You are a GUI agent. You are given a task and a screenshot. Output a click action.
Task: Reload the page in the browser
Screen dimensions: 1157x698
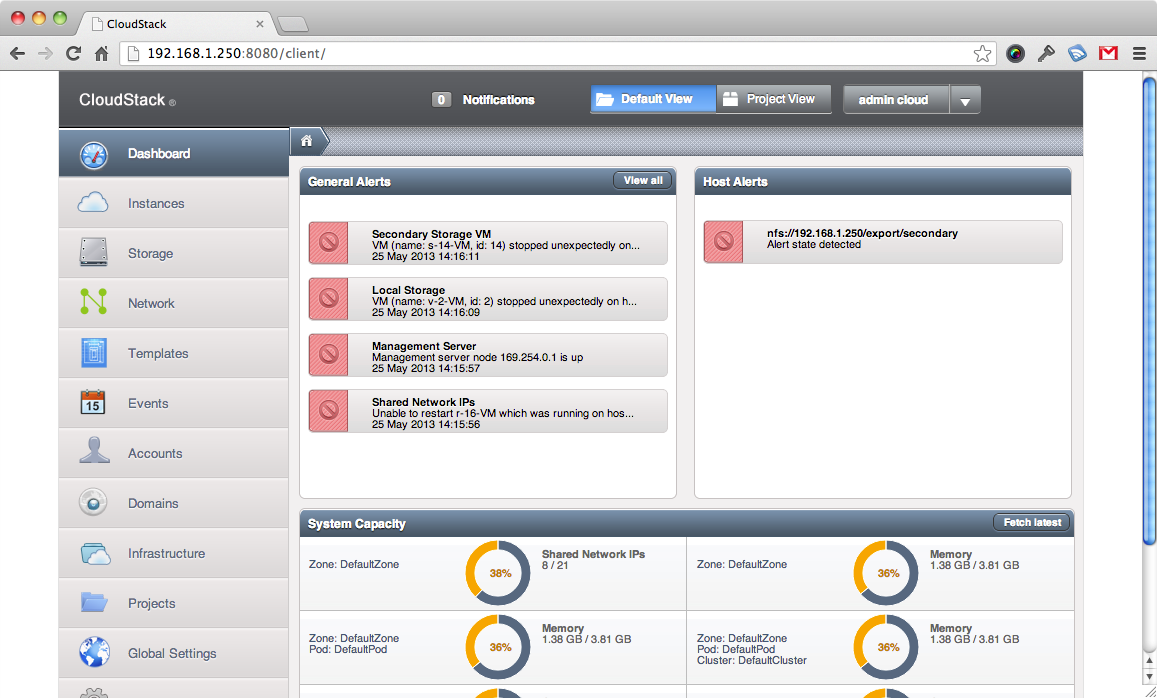pos(73,53)
